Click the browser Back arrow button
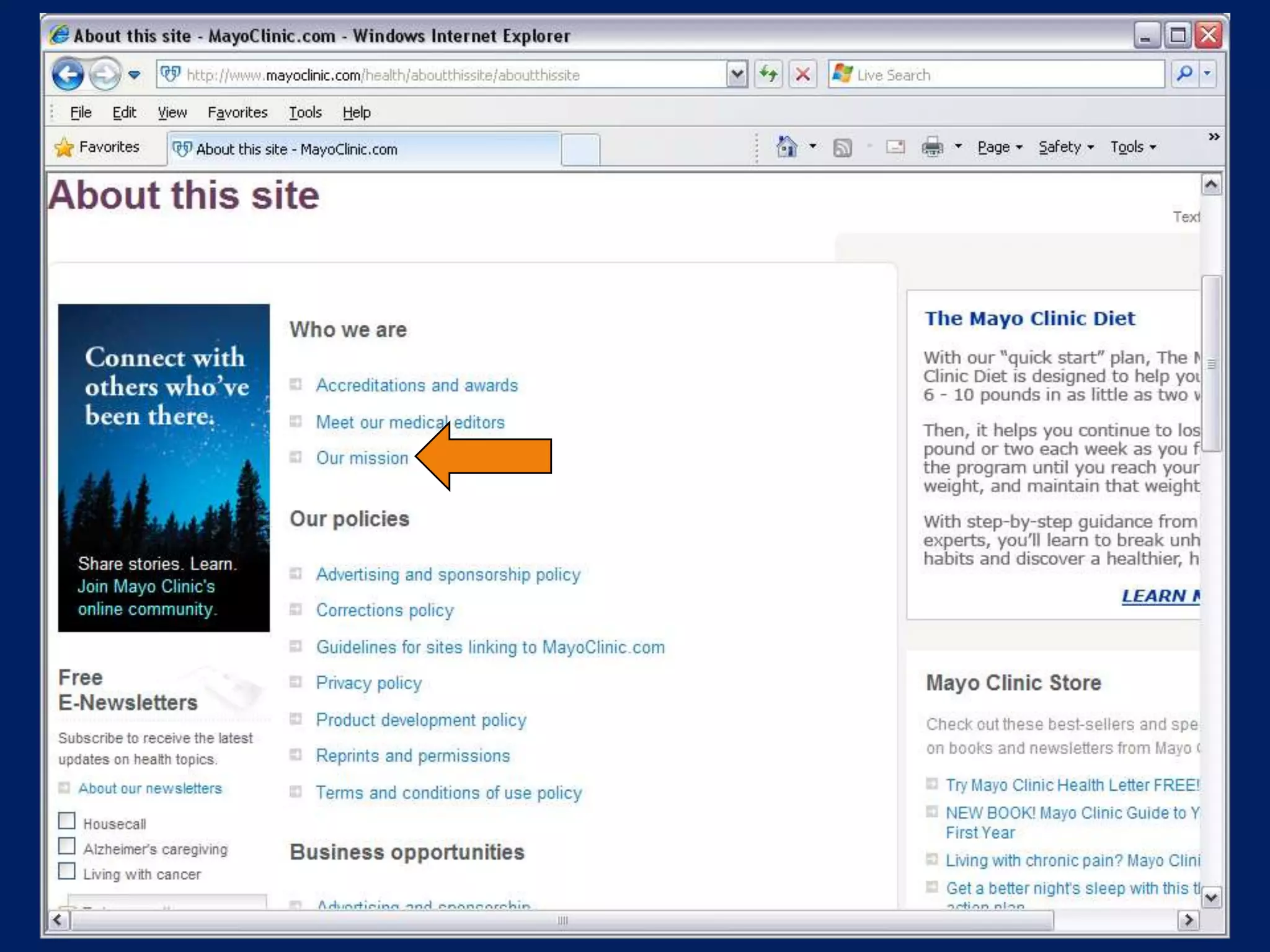The width and height of the screenshot is (1270, 952). 68,75
